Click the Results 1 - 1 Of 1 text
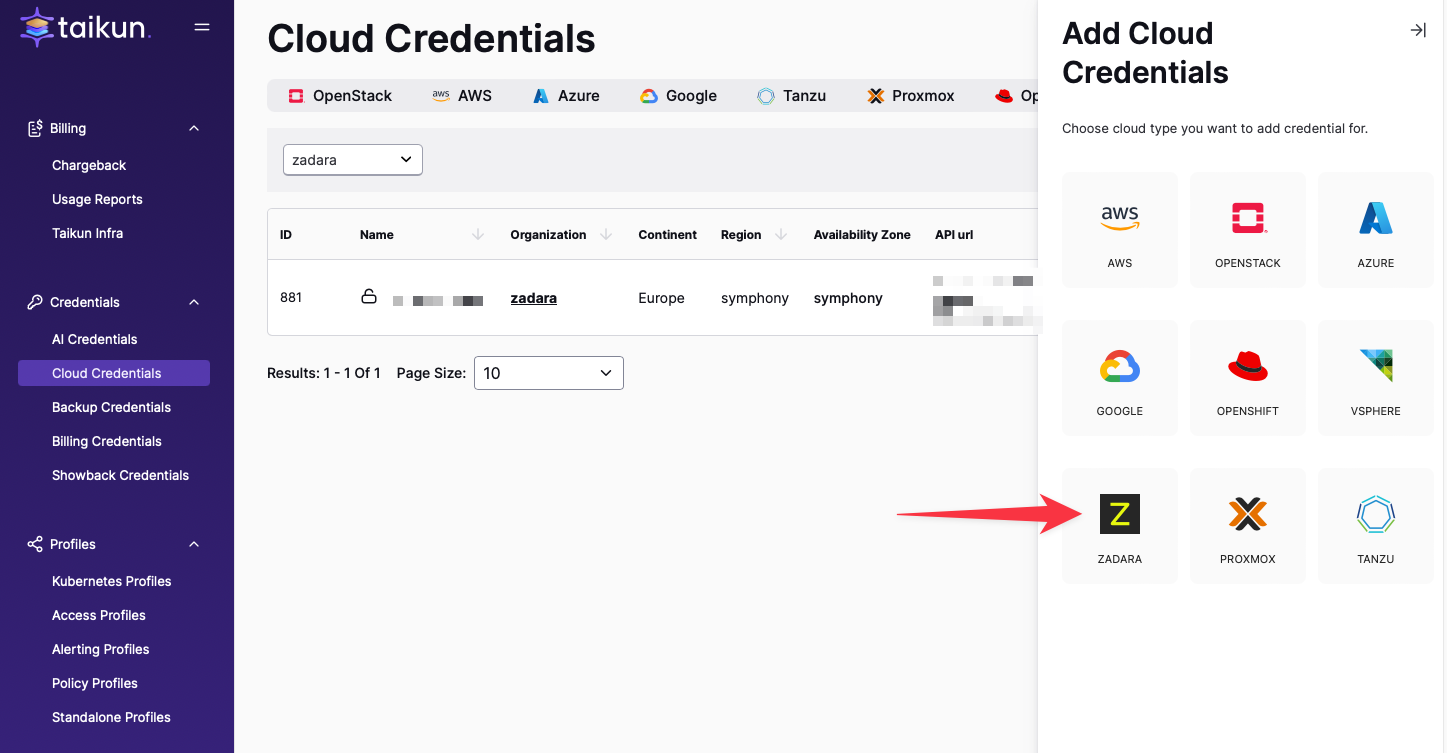 click(324, 373)
